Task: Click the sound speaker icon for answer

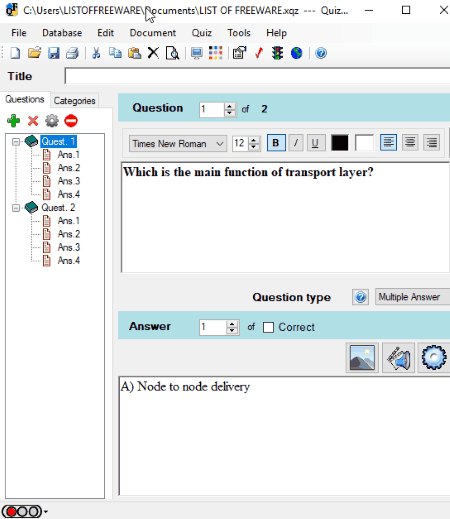Action: 398,358
